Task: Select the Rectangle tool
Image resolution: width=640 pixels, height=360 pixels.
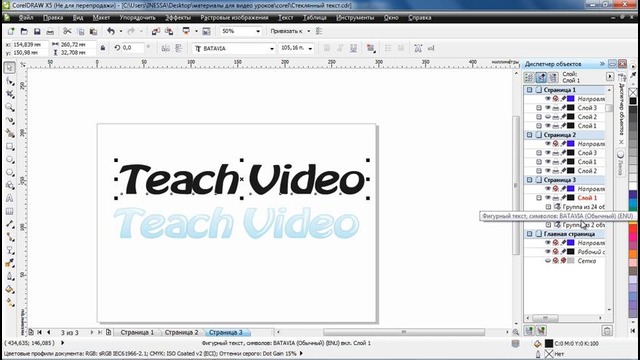Action: click(10, 147)
